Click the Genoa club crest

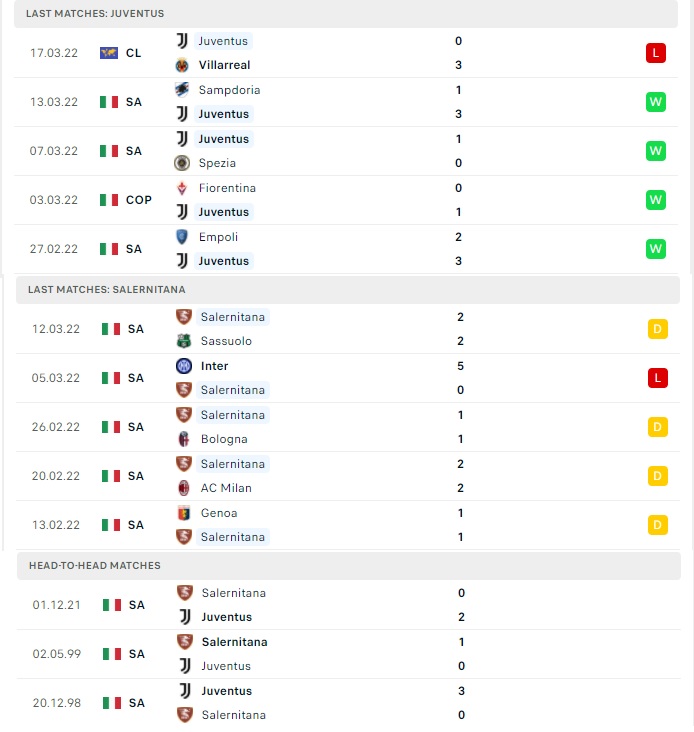tap(184, 513)
